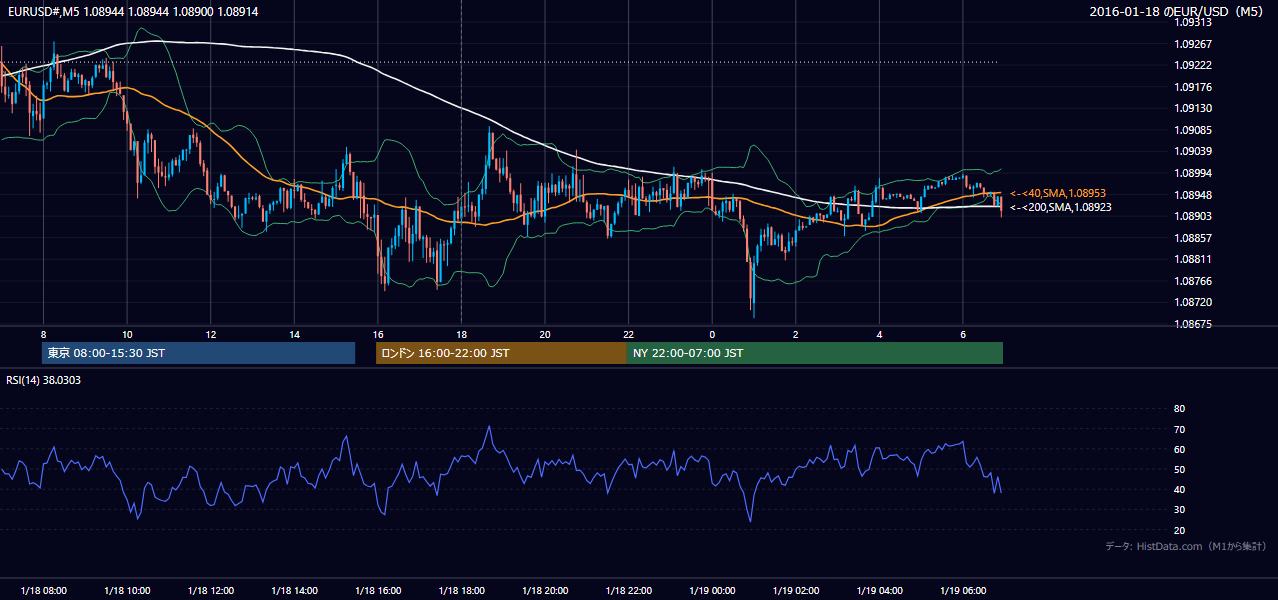This screenshot has height=600, width=1278.
Task: Click price axis label 1.09085
Action: click(1192, 130)
